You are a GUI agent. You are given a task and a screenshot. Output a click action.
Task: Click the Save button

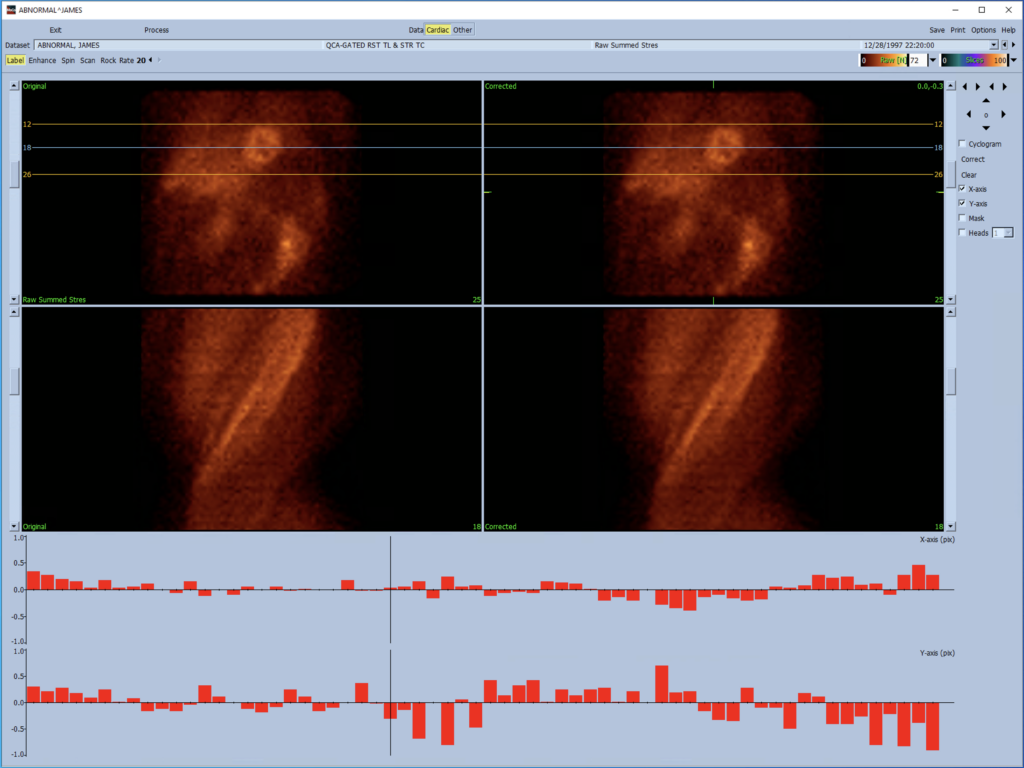[937, 30]
